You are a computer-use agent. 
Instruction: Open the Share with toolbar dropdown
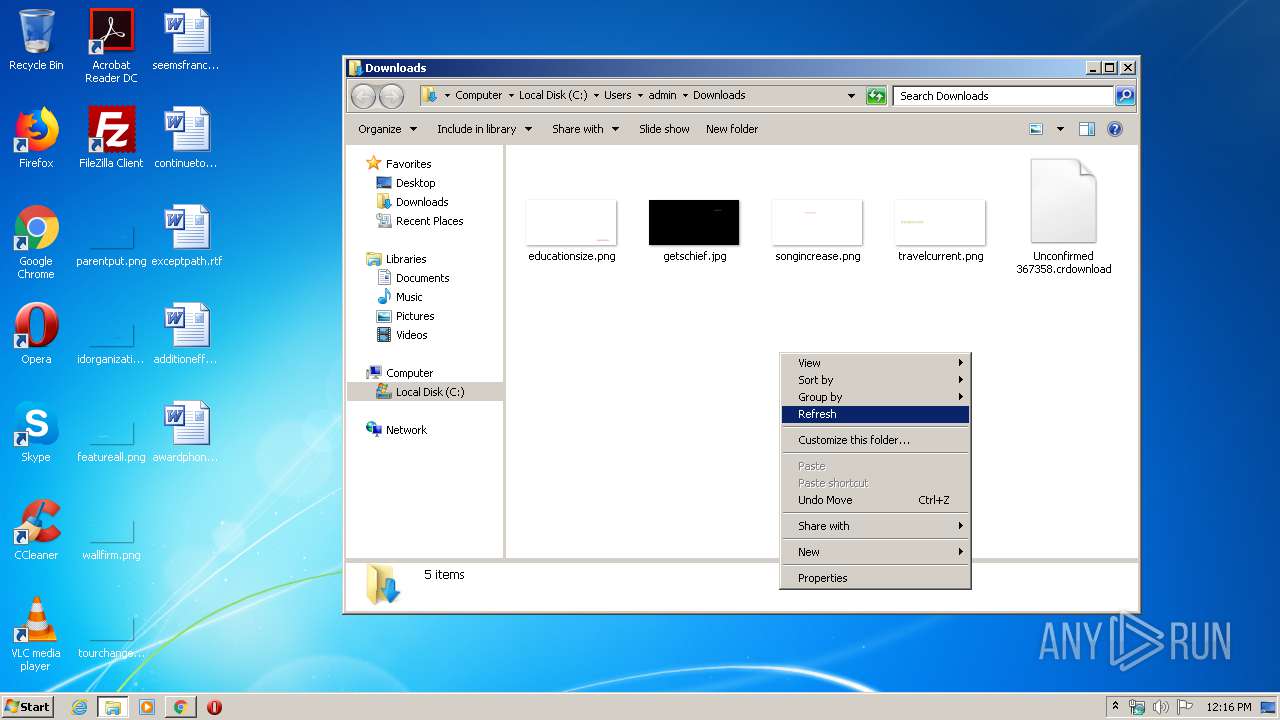[585, 129]
